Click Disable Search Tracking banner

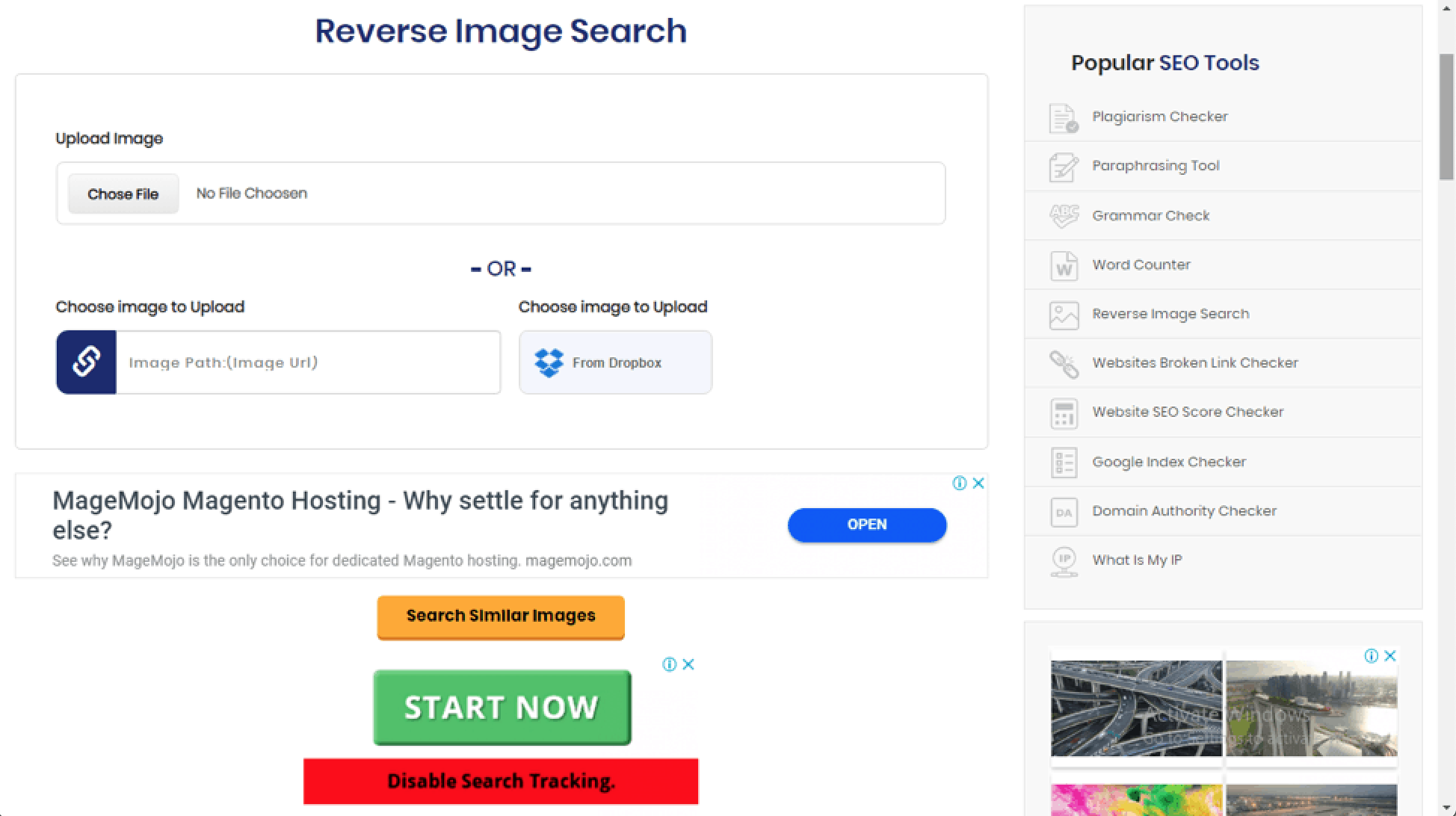tap(500, 780)
